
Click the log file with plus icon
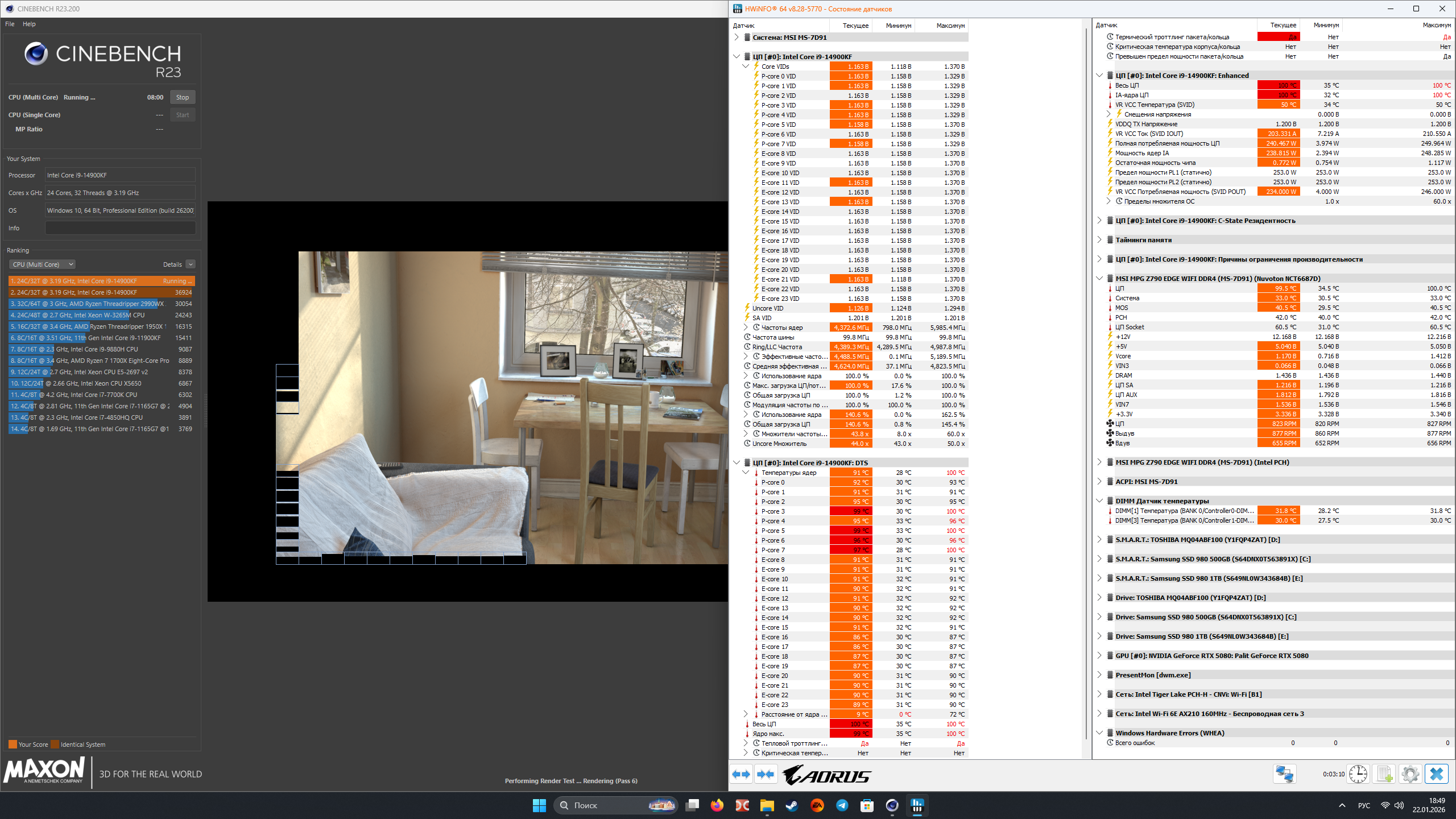(1384, 774)
